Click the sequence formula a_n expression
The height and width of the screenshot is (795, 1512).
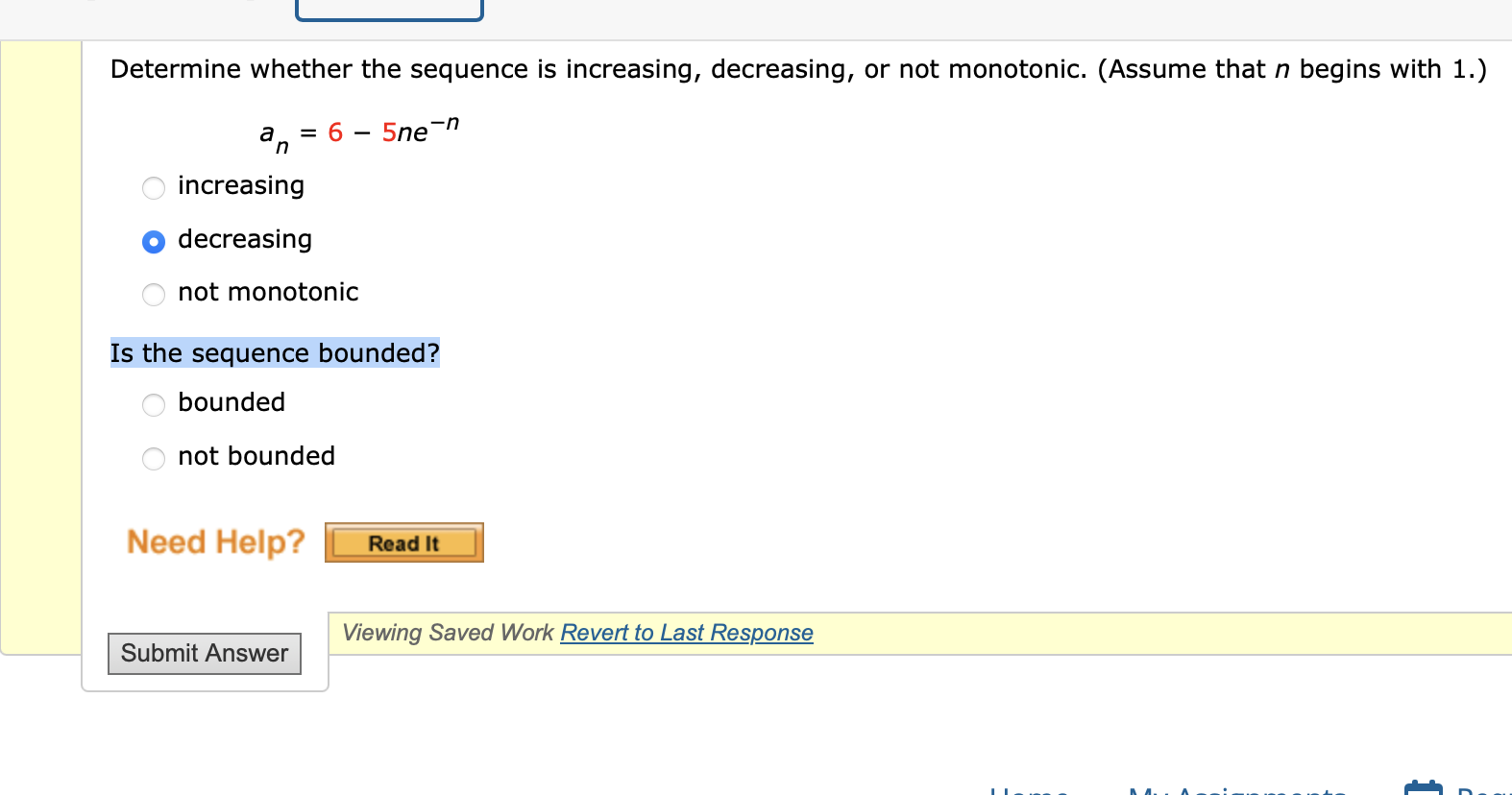coord(359,133)
